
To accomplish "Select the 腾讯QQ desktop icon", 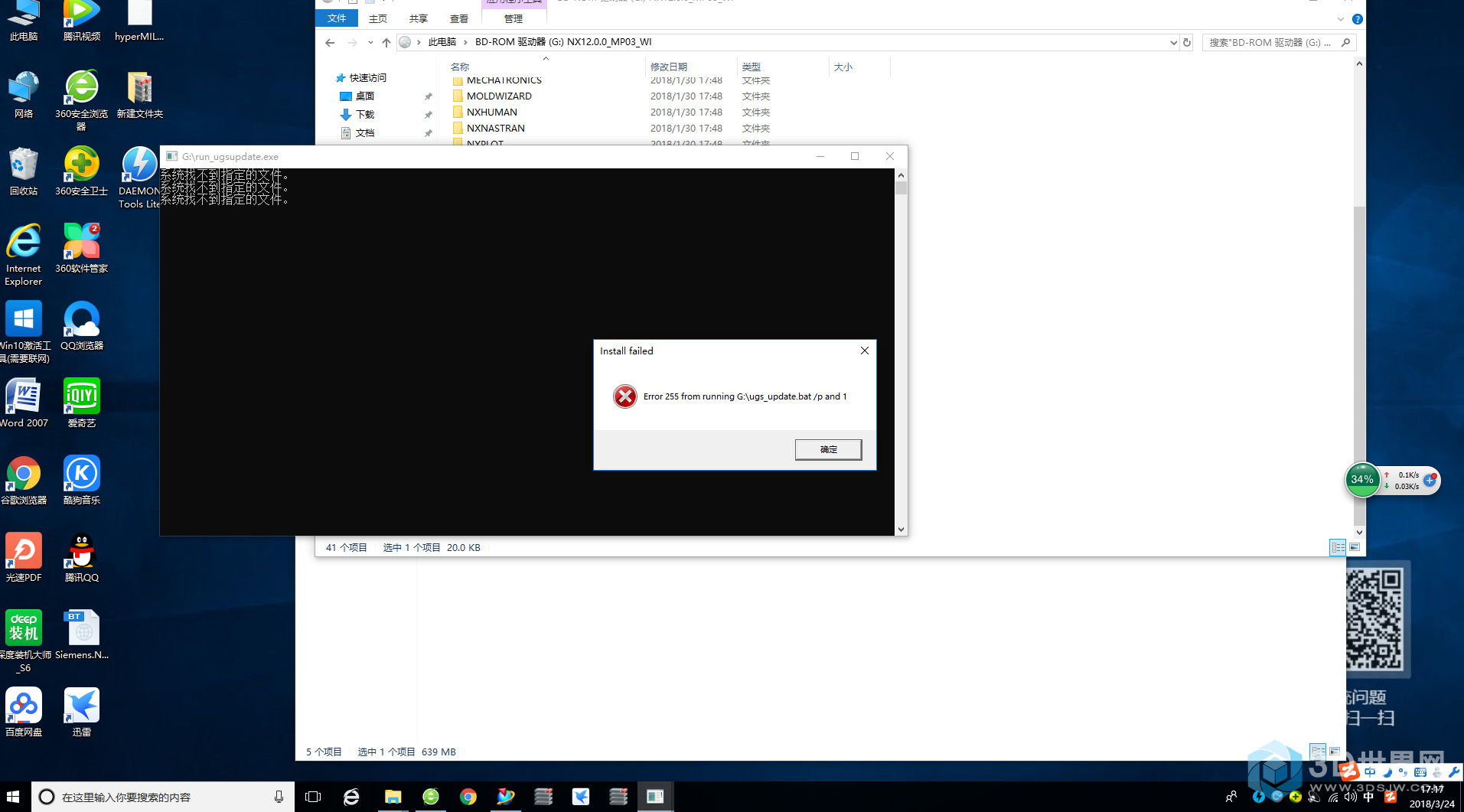I will pyautogui.click(x=82, y=558).
